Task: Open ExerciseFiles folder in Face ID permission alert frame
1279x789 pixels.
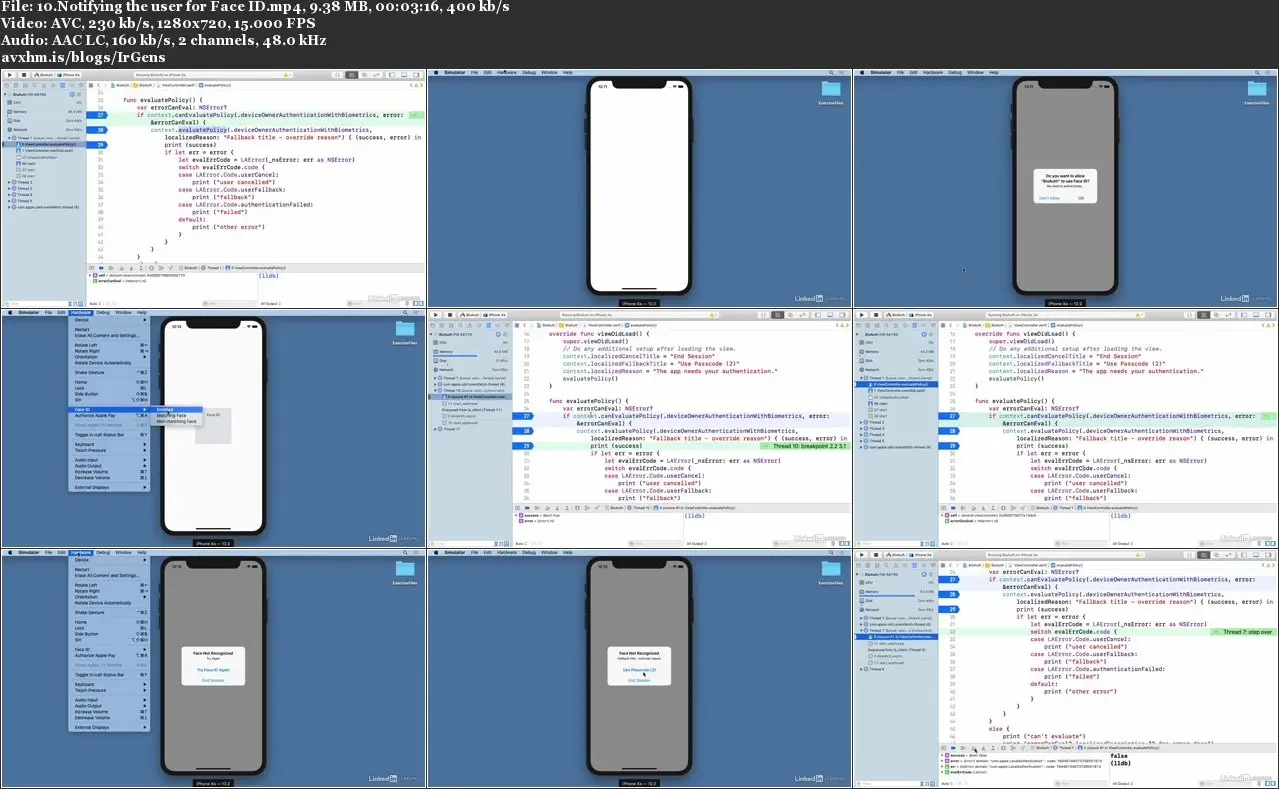Action: [x=1258, y=92]
